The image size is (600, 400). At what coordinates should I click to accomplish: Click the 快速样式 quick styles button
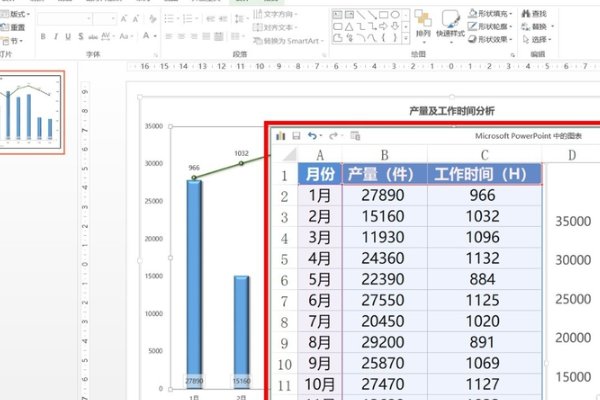point(450,26)
